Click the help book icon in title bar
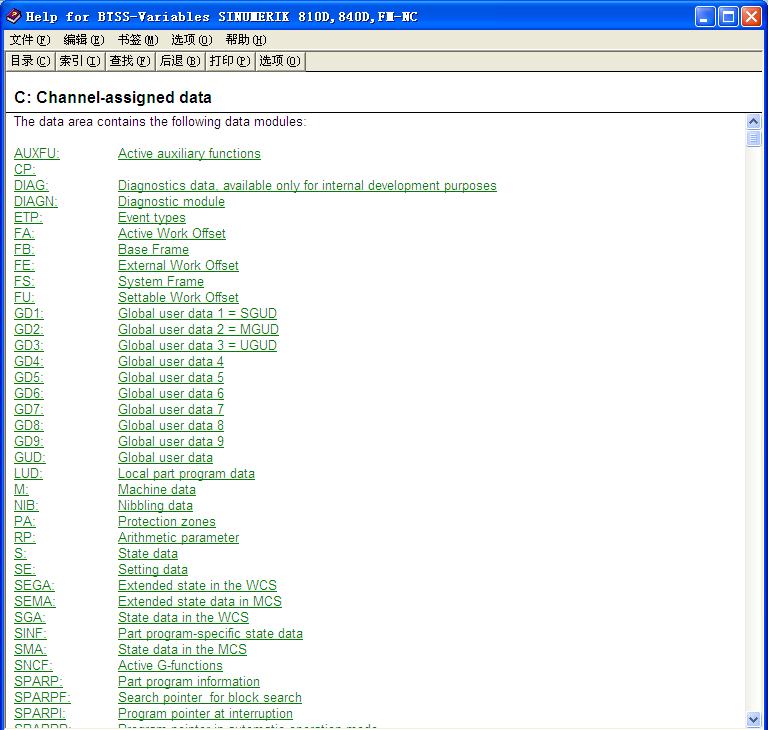 click(13, 16)
